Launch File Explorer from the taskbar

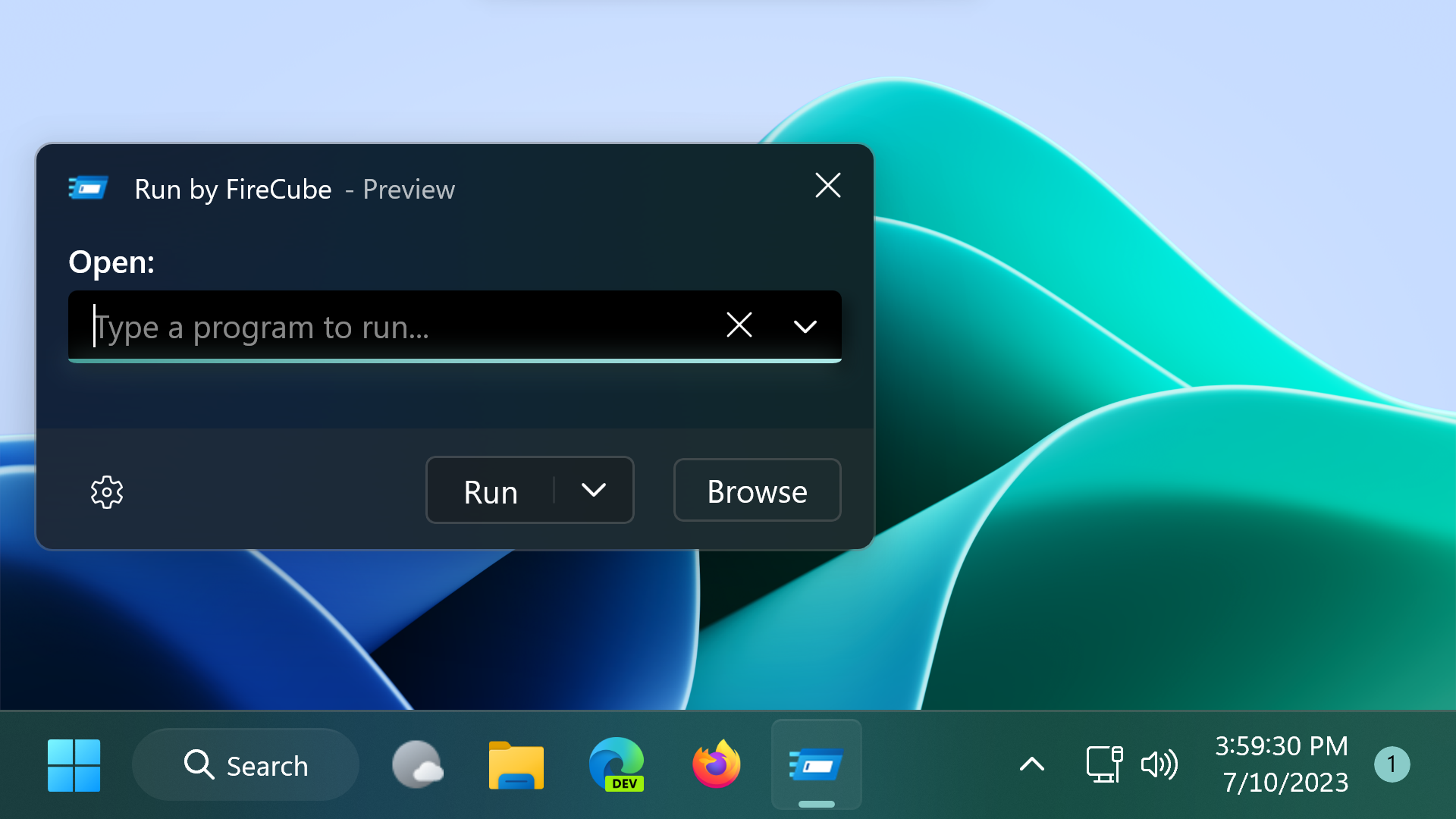[516, 764]
